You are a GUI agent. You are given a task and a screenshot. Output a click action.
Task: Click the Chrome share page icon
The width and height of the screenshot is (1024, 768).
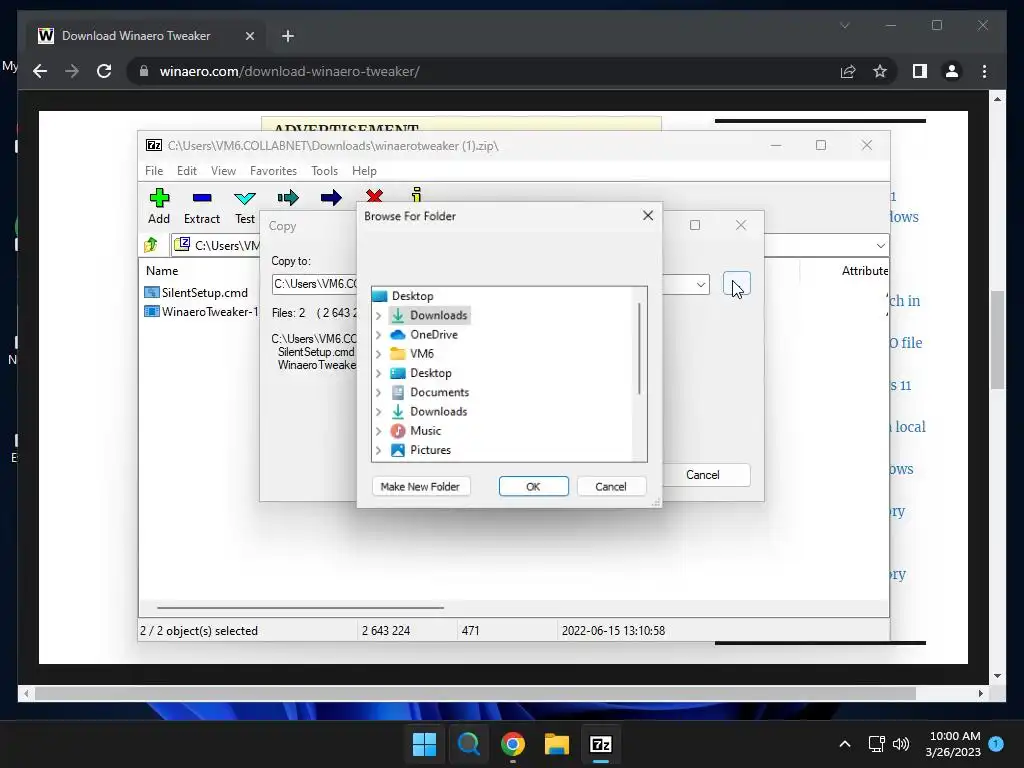[848, 71]
